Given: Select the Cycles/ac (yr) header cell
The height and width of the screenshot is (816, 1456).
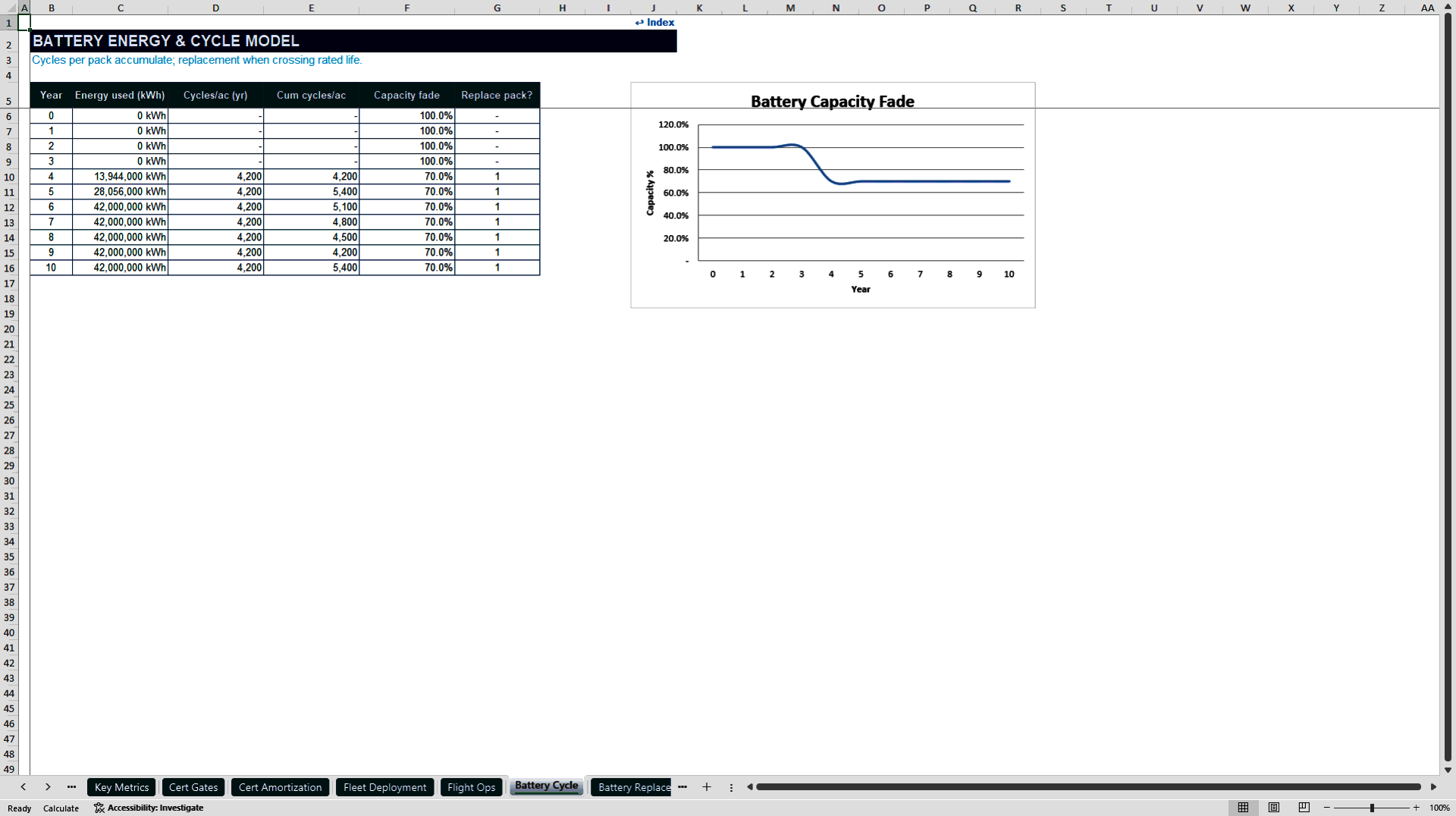Looking at the screenshot, I should (216, 95).
